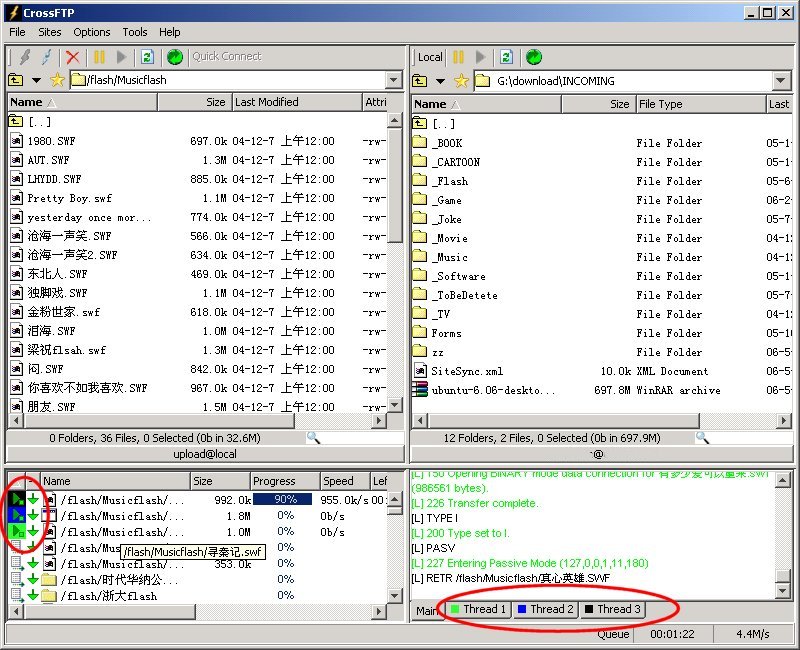This screenshot has width=800, height=650.
Task: Click the play button in local pane toolbar
Action: click(480, 57)
